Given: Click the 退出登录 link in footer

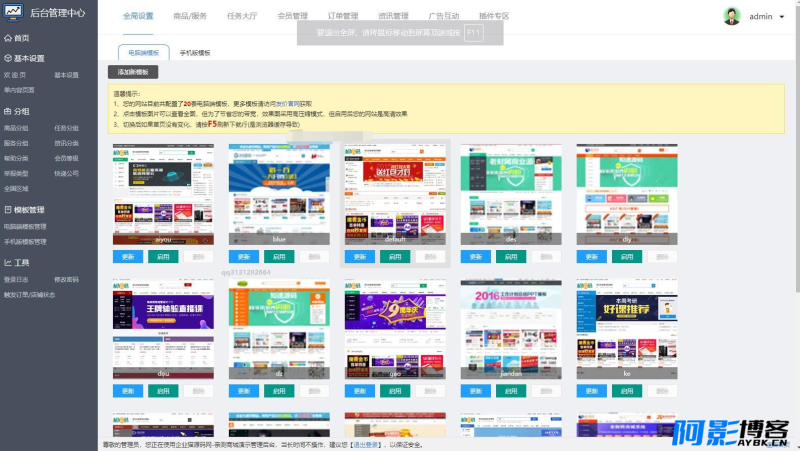Looking at the screenshot, I should [366, 445].
